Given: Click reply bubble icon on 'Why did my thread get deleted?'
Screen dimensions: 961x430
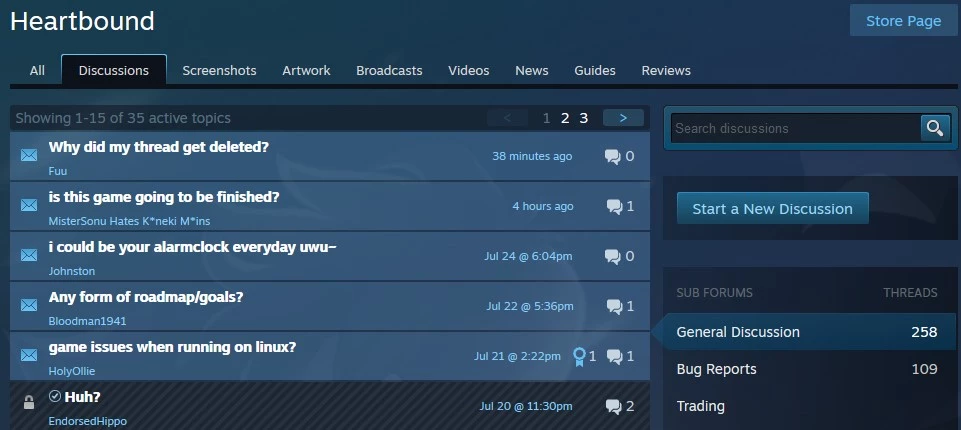Looking at the screenshot, I should [612, 157].
